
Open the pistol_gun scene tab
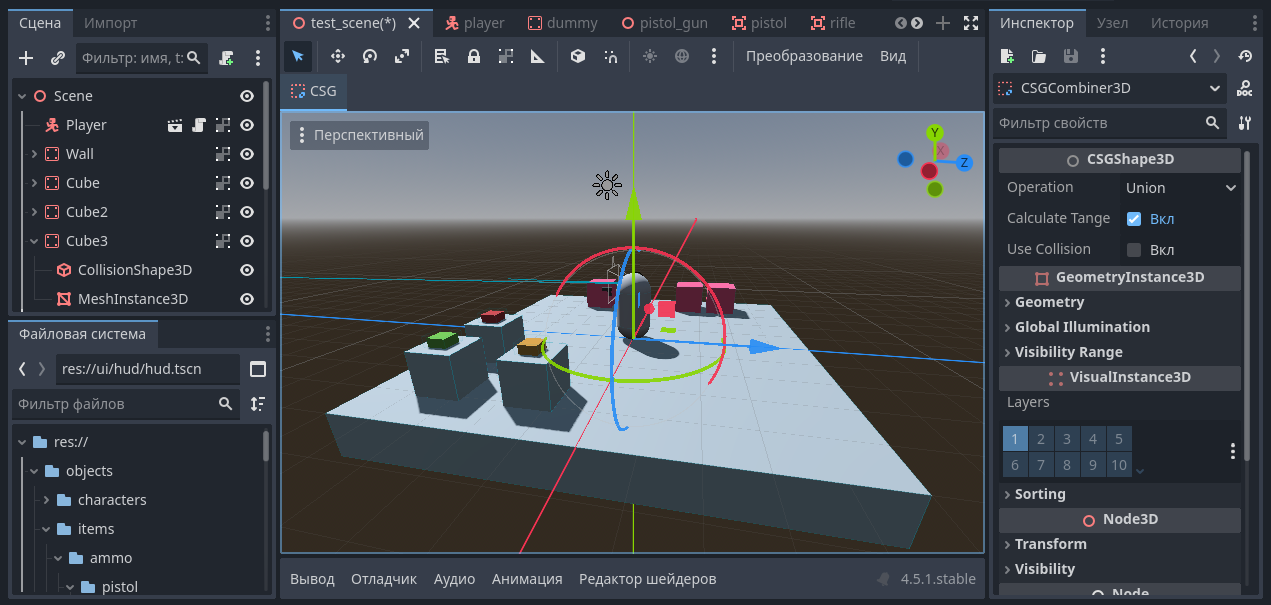pos(667,23)
